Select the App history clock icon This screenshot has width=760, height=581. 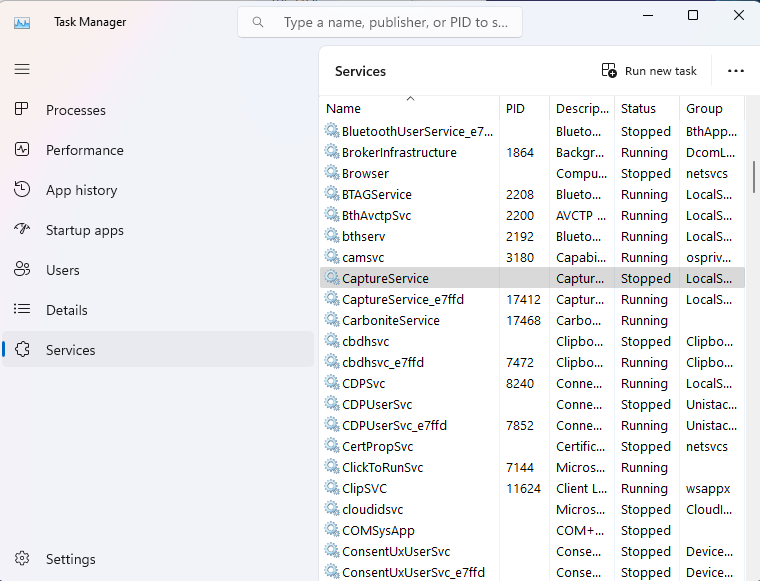coord(22,190)
